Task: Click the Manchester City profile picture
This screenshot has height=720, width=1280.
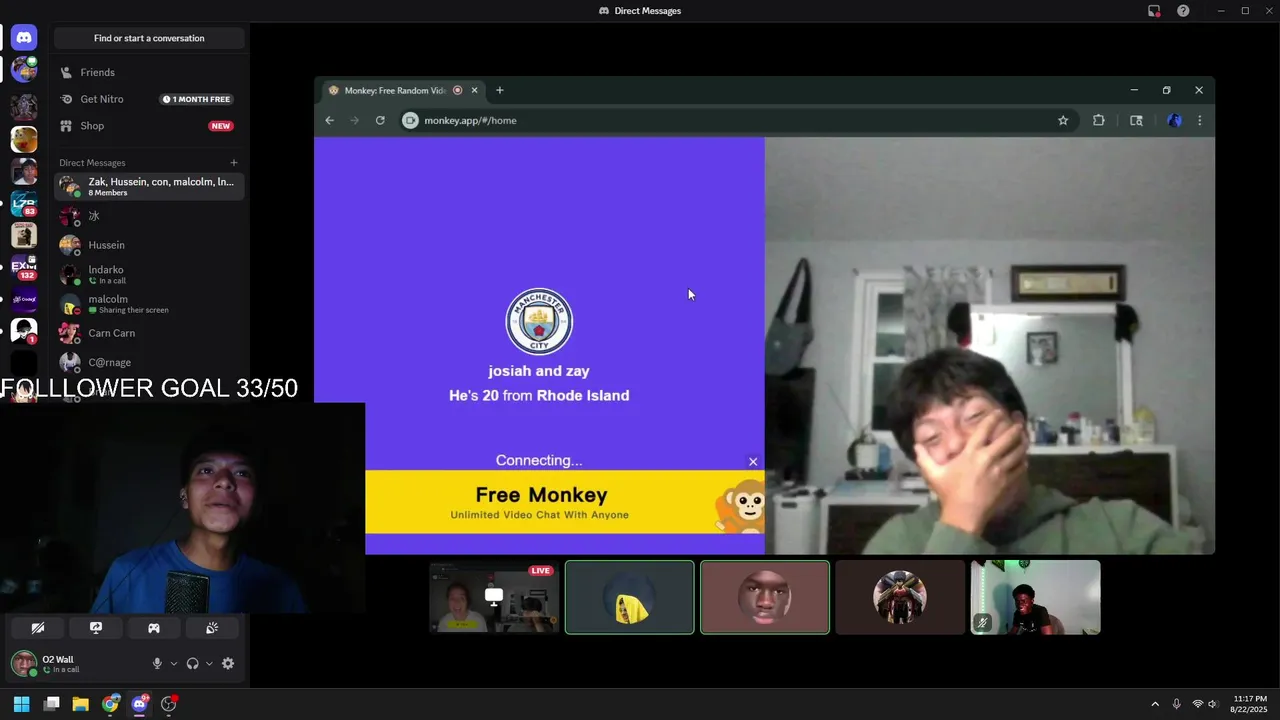Action: (539, 321)
